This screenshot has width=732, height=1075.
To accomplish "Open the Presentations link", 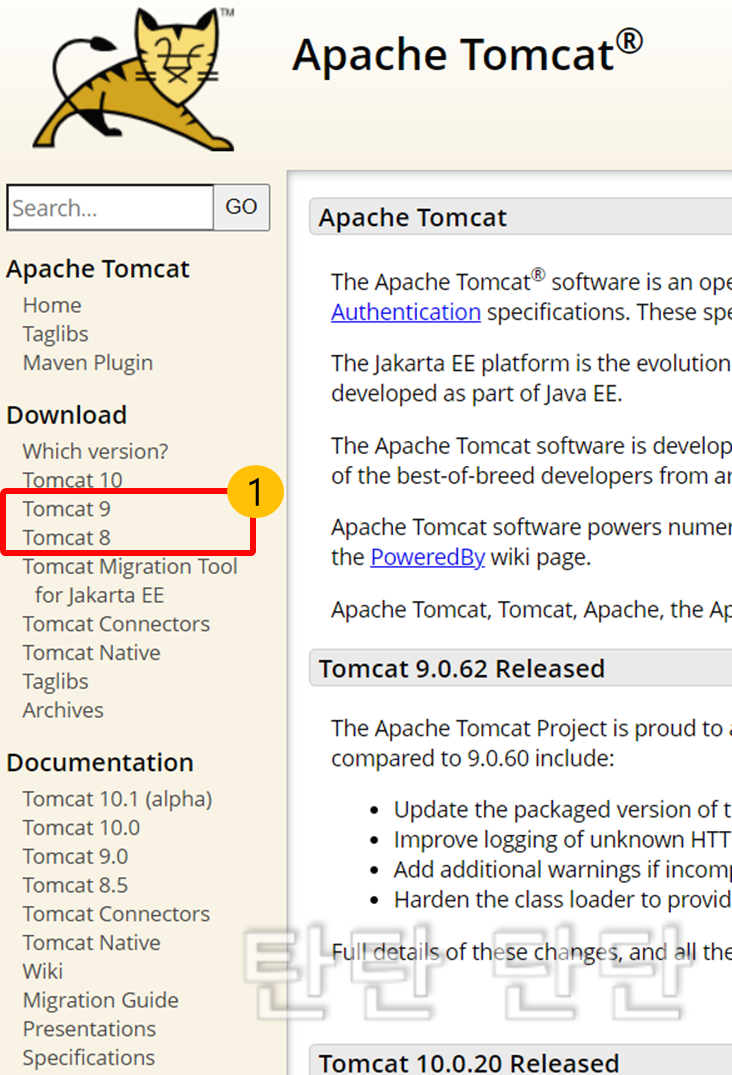I will [89, 1029].
